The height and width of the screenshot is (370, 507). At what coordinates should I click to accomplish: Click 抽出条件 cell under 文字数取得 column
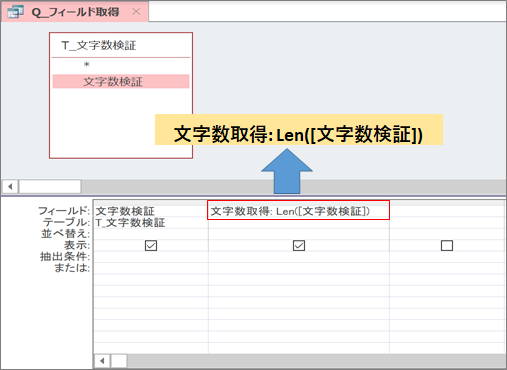(x=299, y=257)
